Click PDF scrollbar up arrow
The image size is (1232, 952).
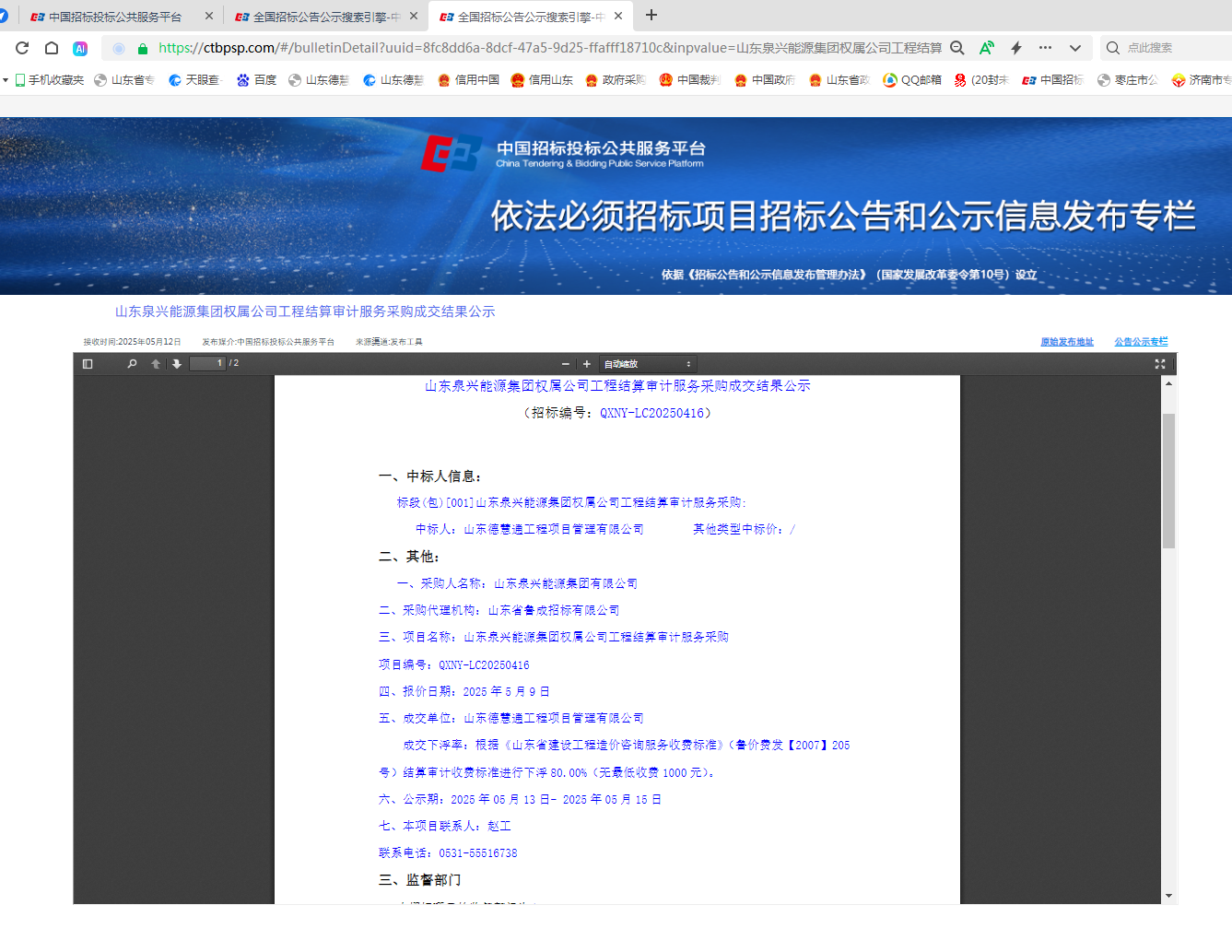[1168, 383]
